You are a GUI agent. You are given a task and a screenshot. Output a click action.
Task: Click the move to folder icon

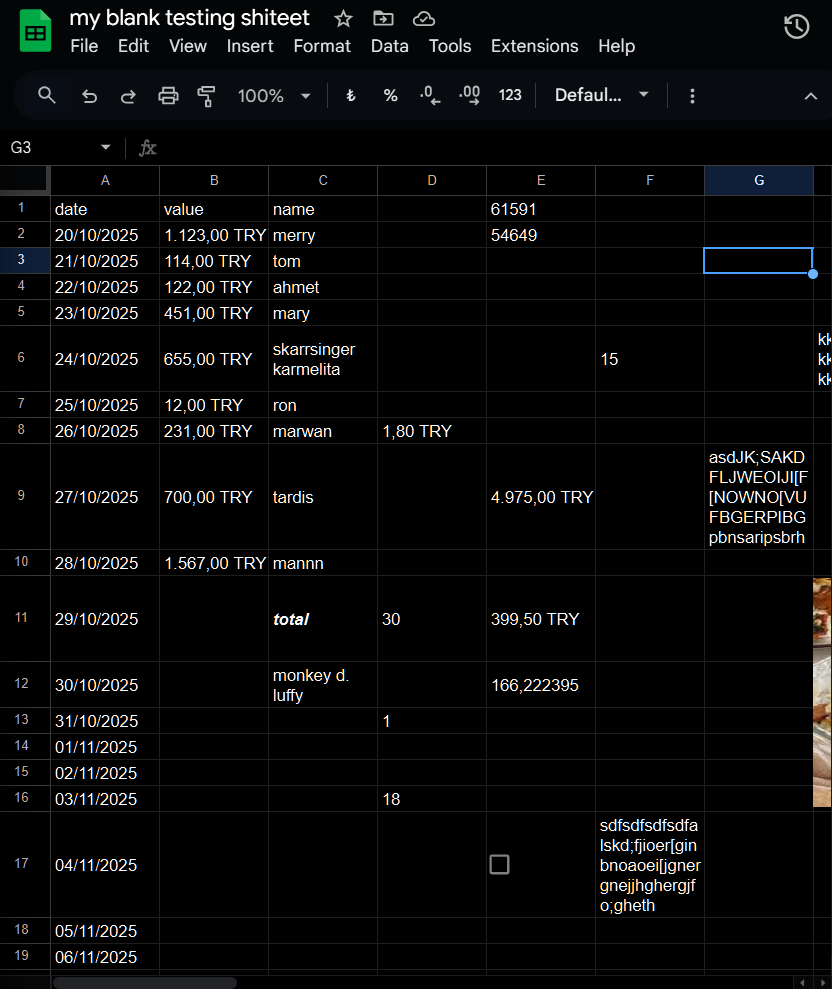[383, 19]
